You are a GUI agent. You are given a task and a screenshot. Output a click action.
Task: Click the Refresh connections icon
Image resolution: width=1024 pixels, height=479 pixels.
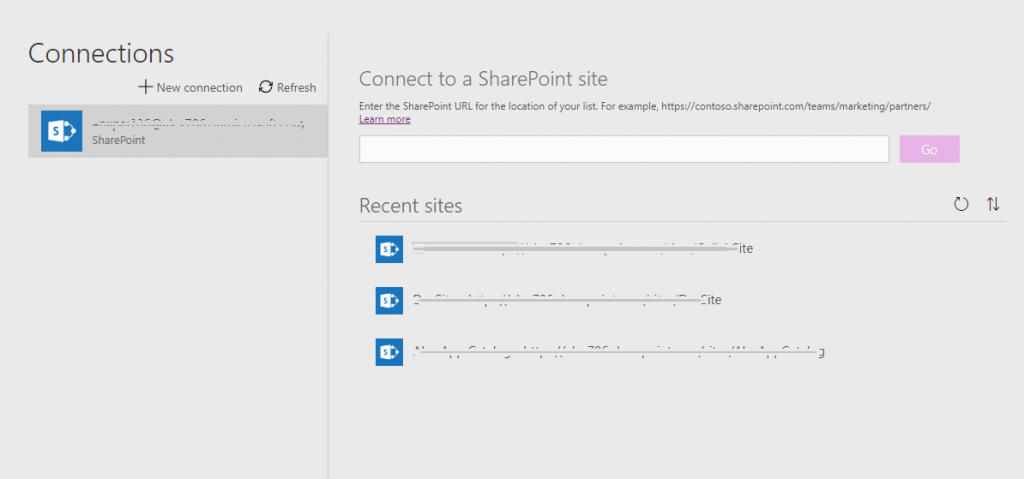coord(266,87)
